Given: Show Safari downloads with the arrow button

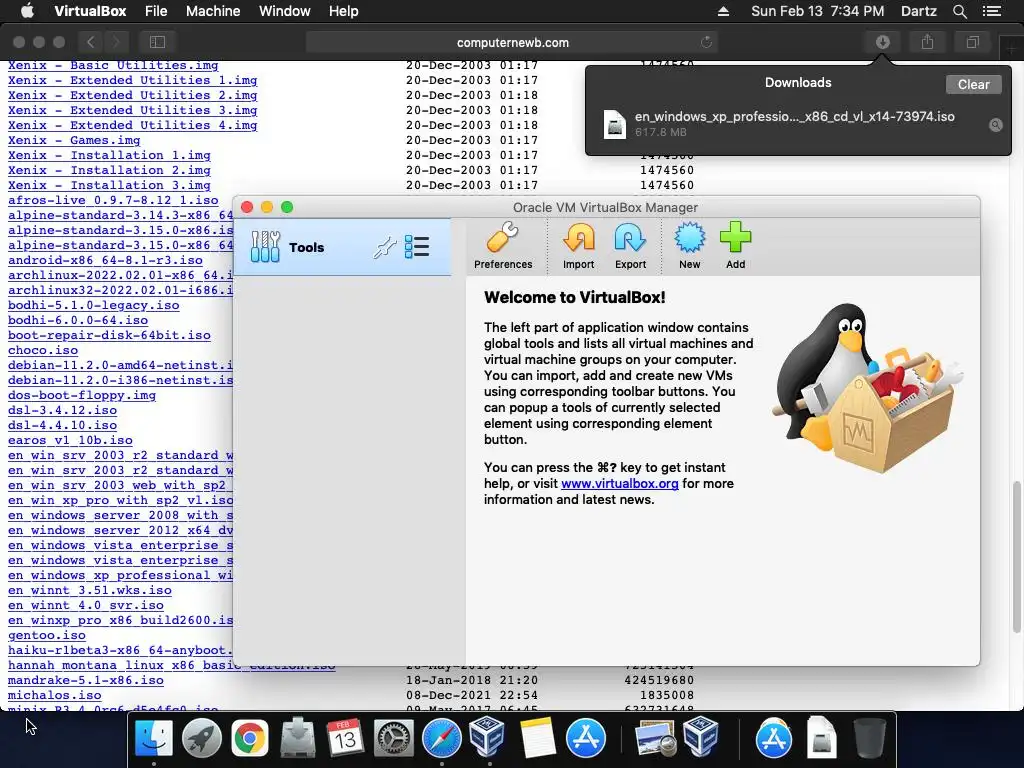Looking at the screenshot, I should [882, 42].
